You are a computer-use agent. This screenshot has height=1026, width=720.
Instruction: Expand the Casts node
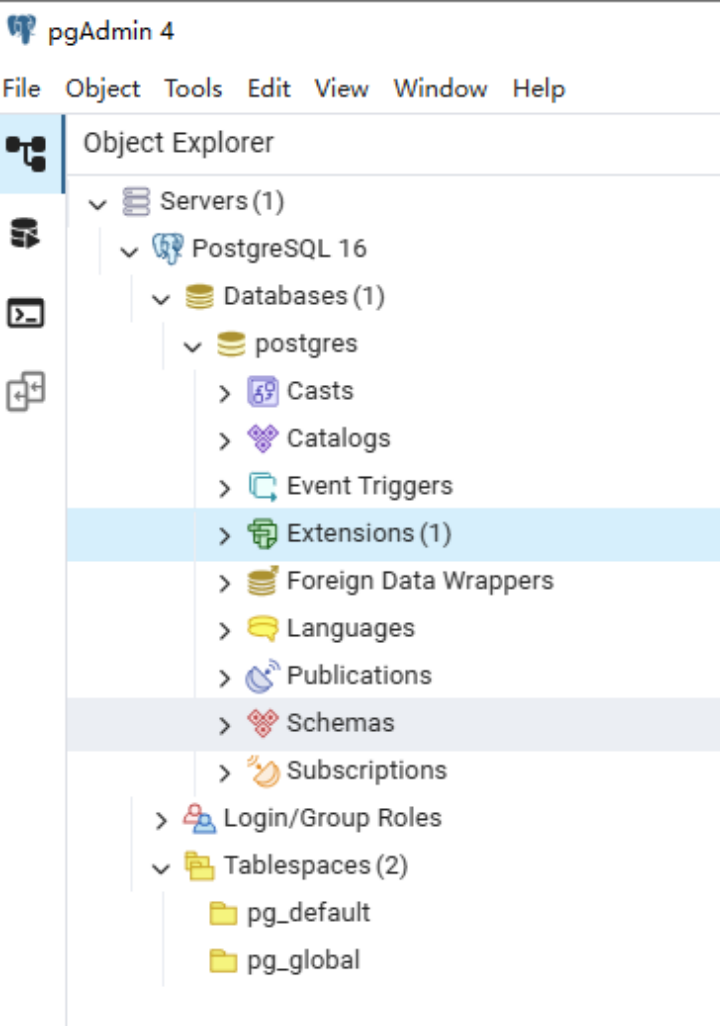[225, 393]
